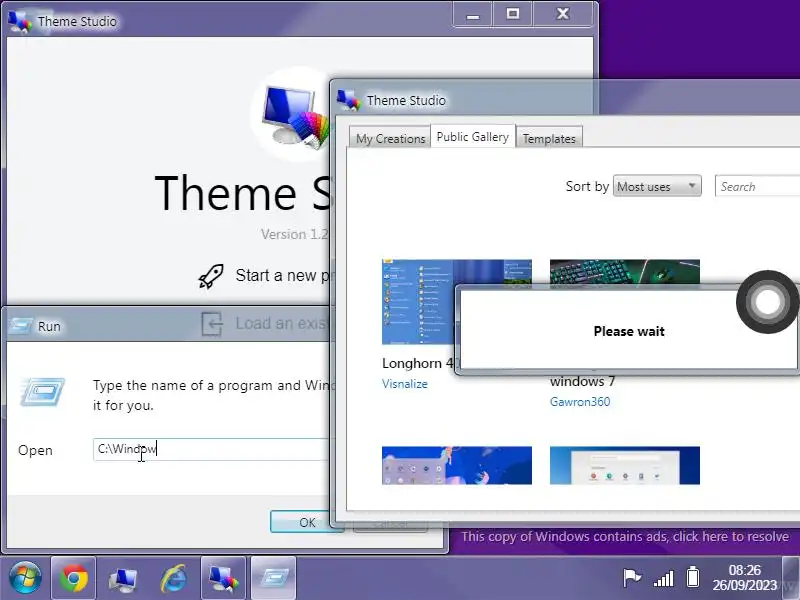
Task: Click the Longhorn theme title
Action: 418,363
